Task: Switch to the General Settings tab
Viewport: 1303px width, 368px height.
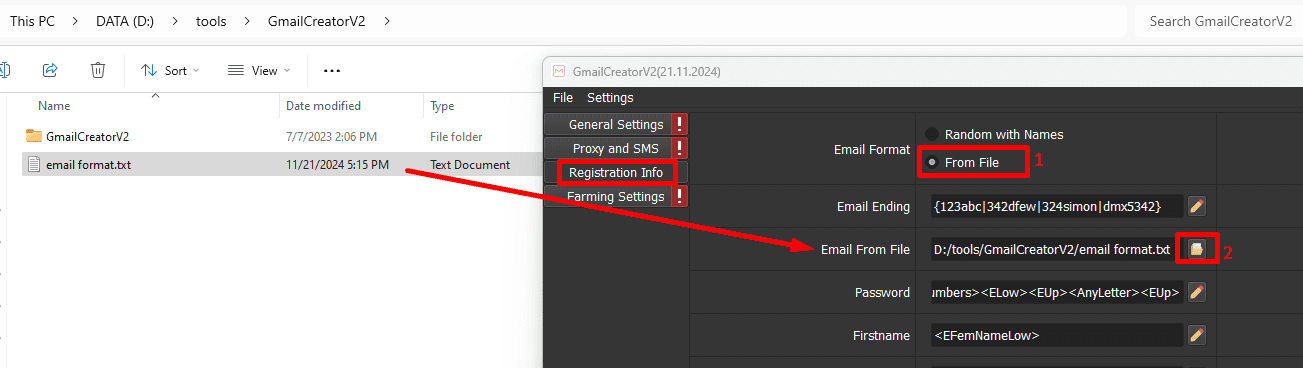Action: pos(616,125)
